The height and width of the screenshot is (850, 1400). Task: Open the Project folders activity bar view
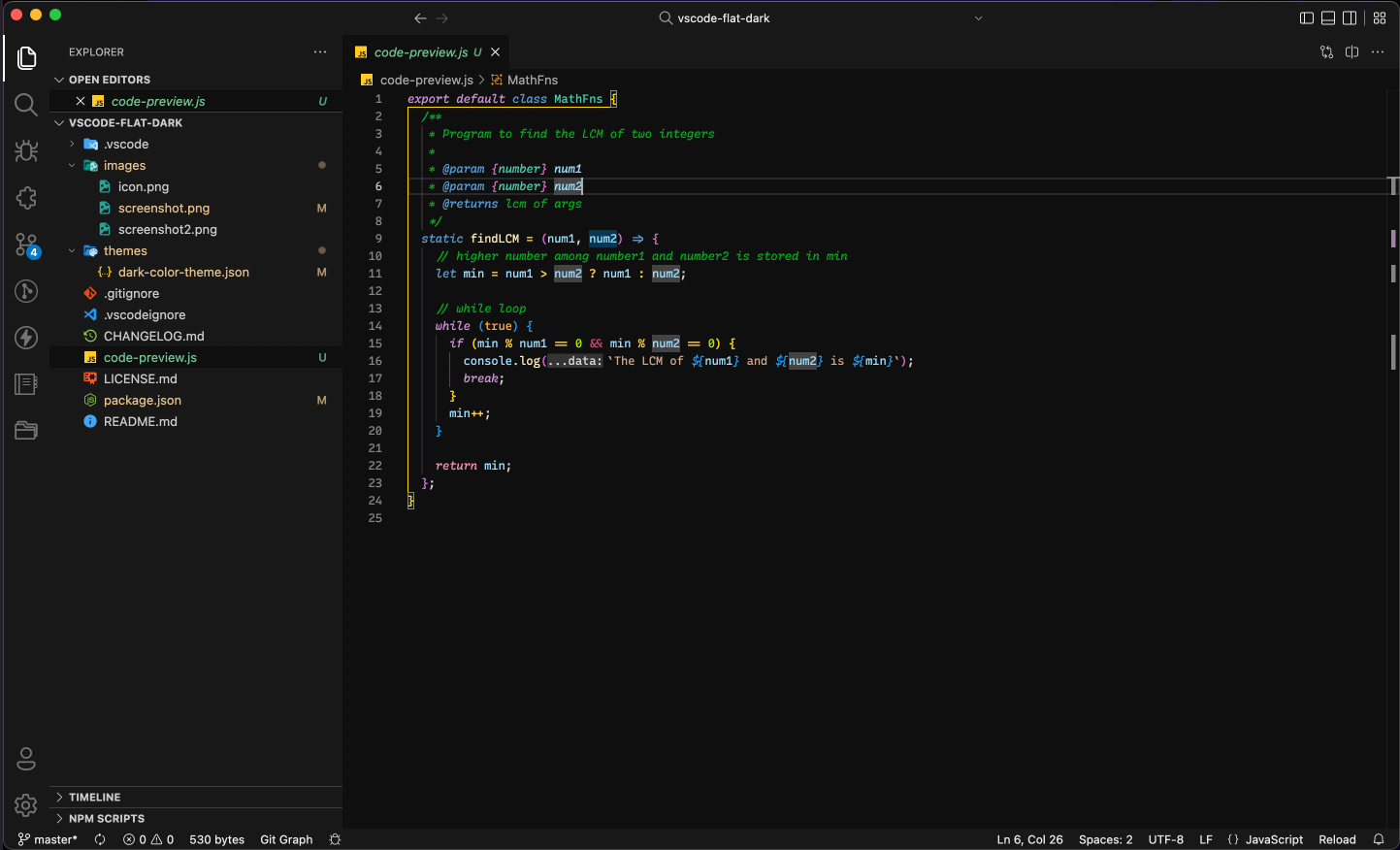tap(26, 431)
